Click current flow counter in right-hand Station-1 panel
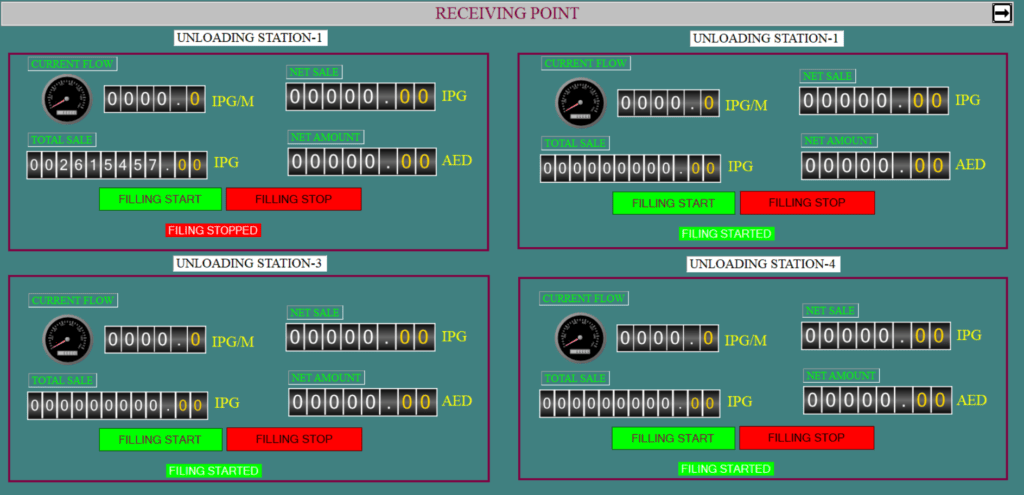Screen dimensions: 1024x495 669,103
